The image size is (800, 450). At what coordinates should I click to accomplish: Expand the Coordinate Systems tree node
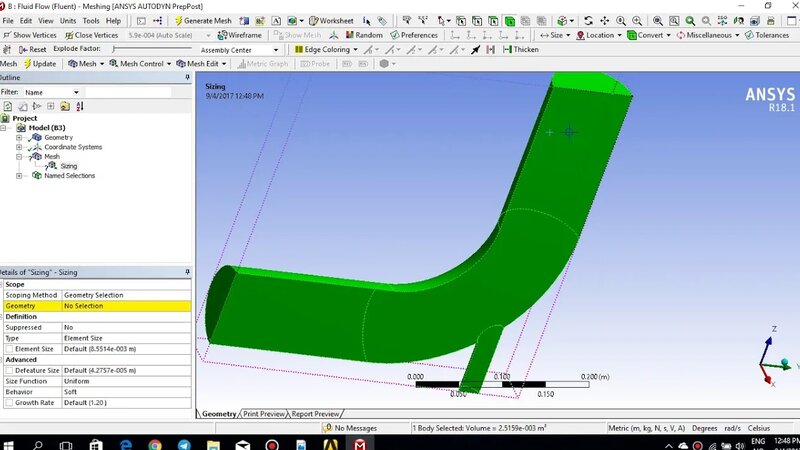[19, 147]
